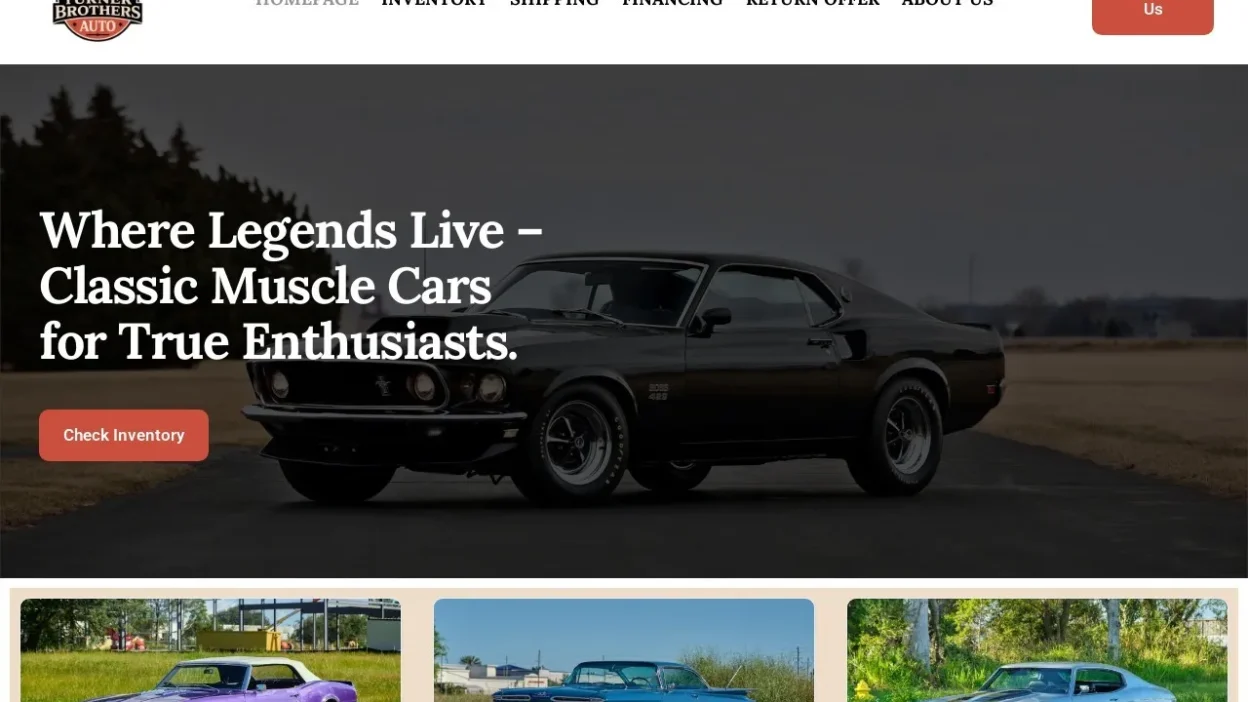Click the Check Inventory button
The width and height of the screenshot is (1248, 702).
point(124,435)
